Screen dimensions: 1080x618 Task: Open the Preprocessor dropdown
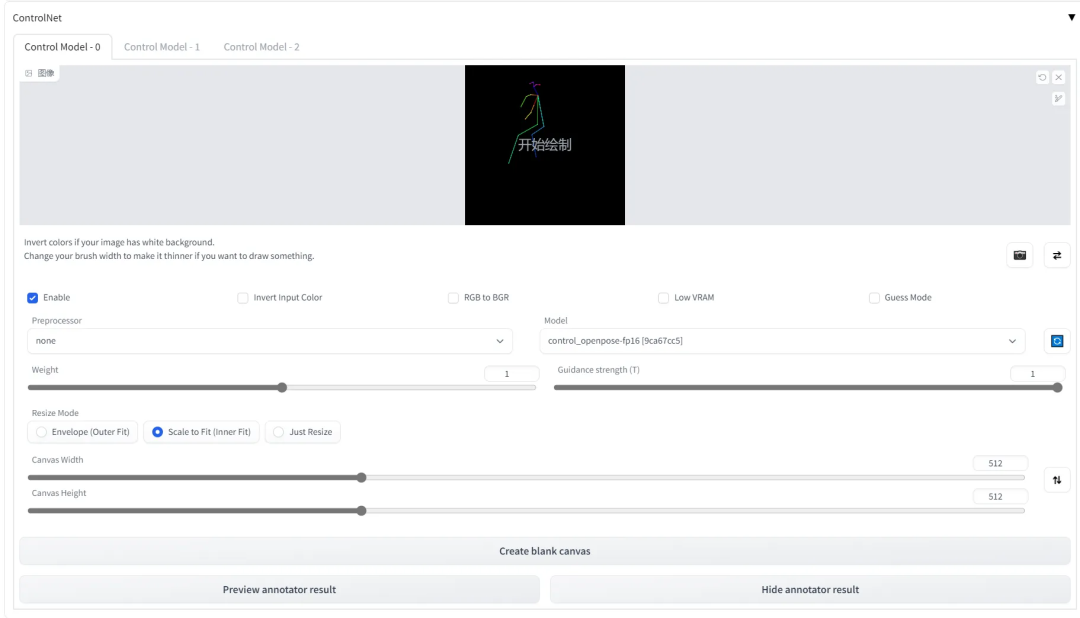(x=269, y=341)
